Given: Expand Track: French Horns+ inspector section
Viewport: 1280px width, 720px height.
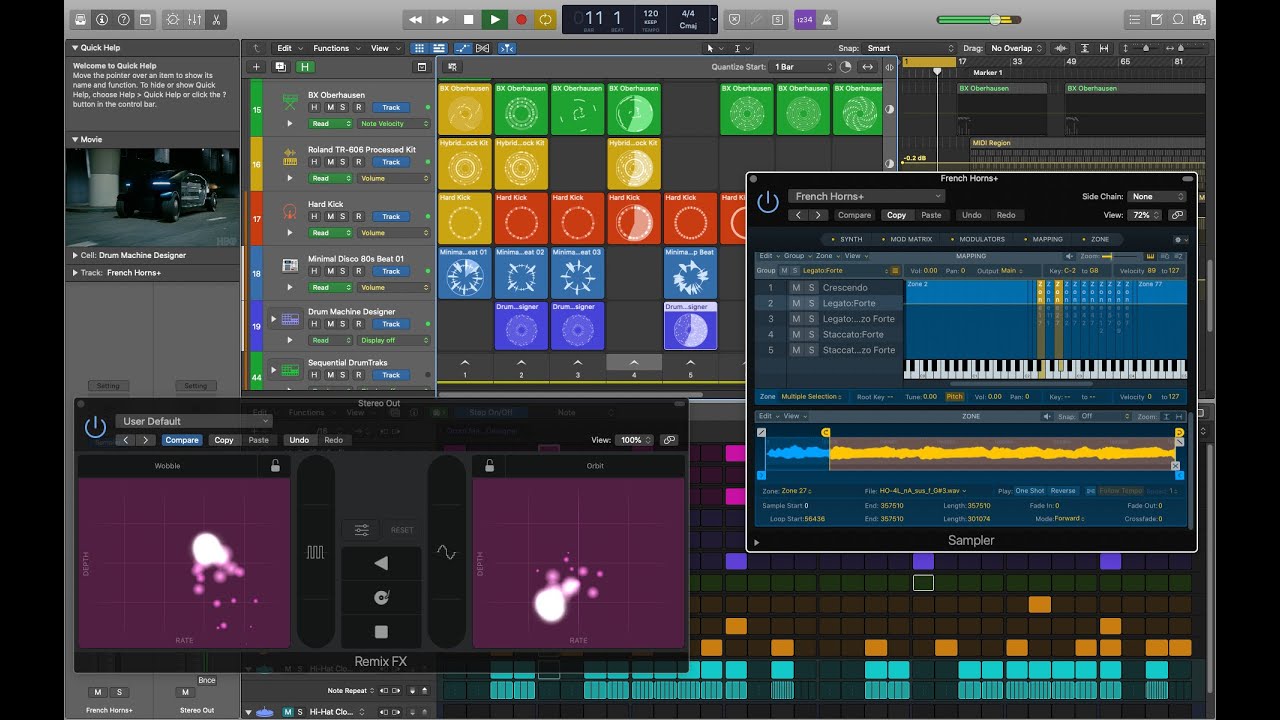Looking at the screenshot, I should pos(74,272).
